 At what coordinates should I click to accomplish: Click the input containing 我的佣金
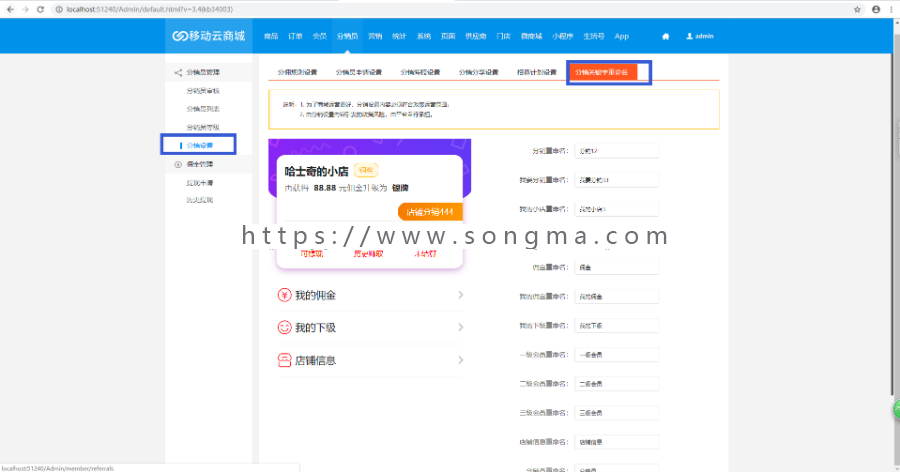[x=616, y=296]
